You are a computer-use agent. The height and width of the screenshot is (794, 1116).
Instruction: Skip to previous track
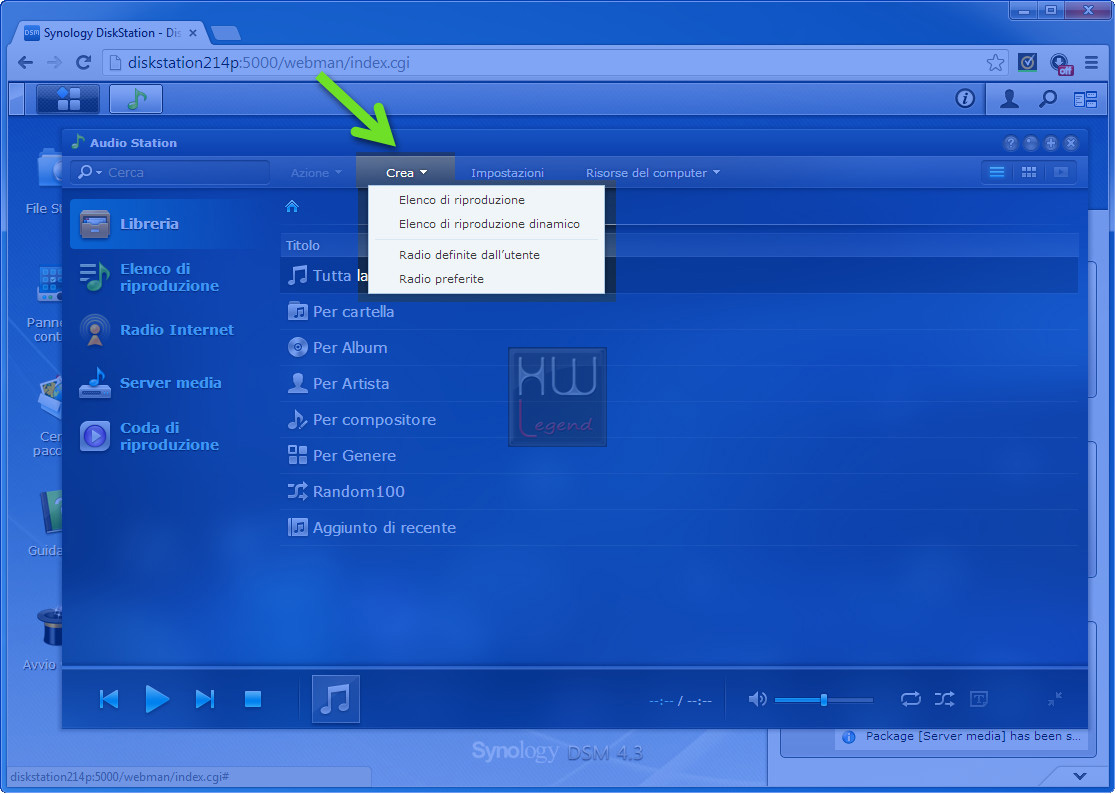[109, 699]
